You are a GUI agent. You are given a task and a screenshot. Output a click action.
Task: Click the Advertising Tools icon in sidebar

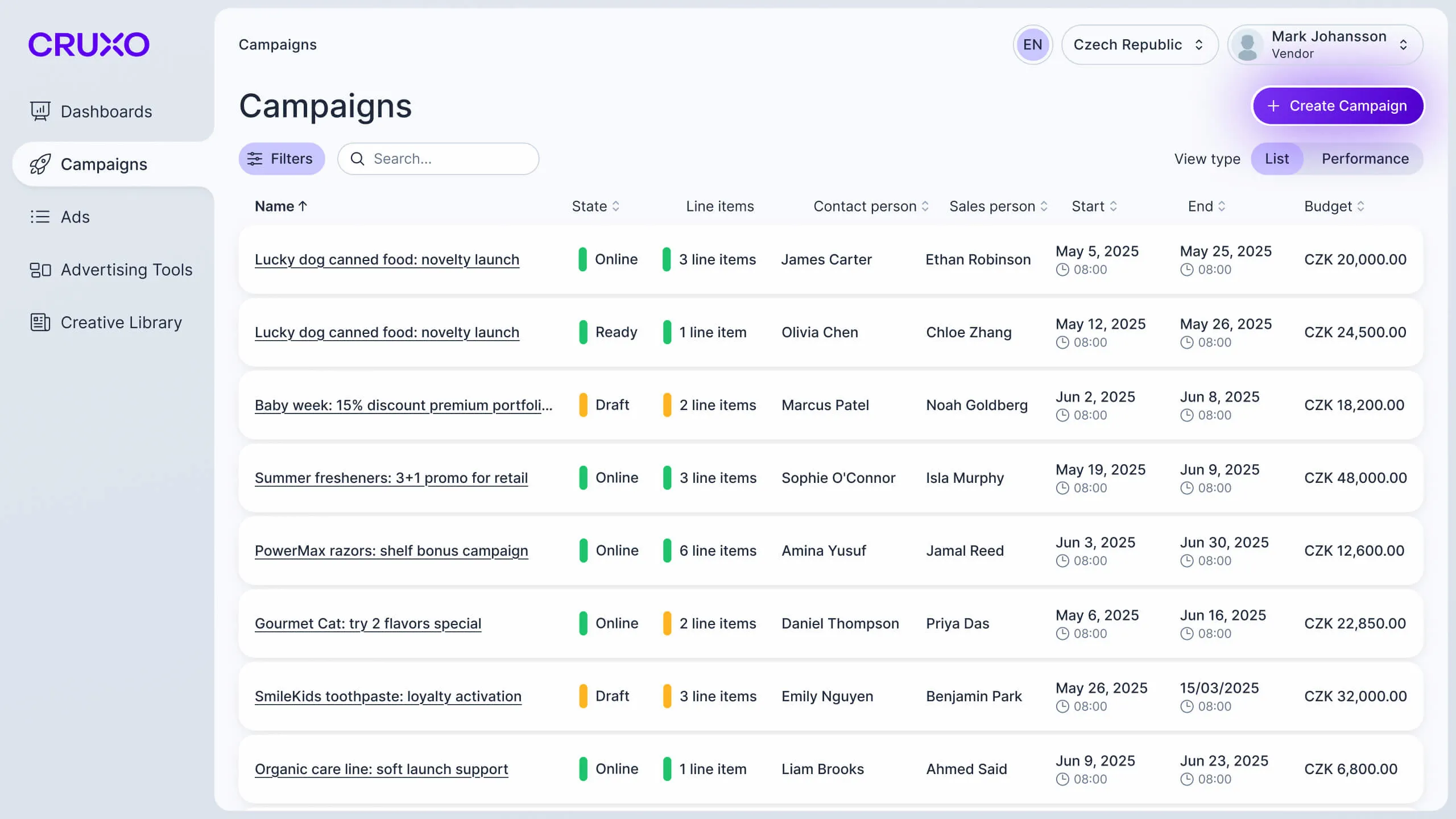(x=40, y=270)
